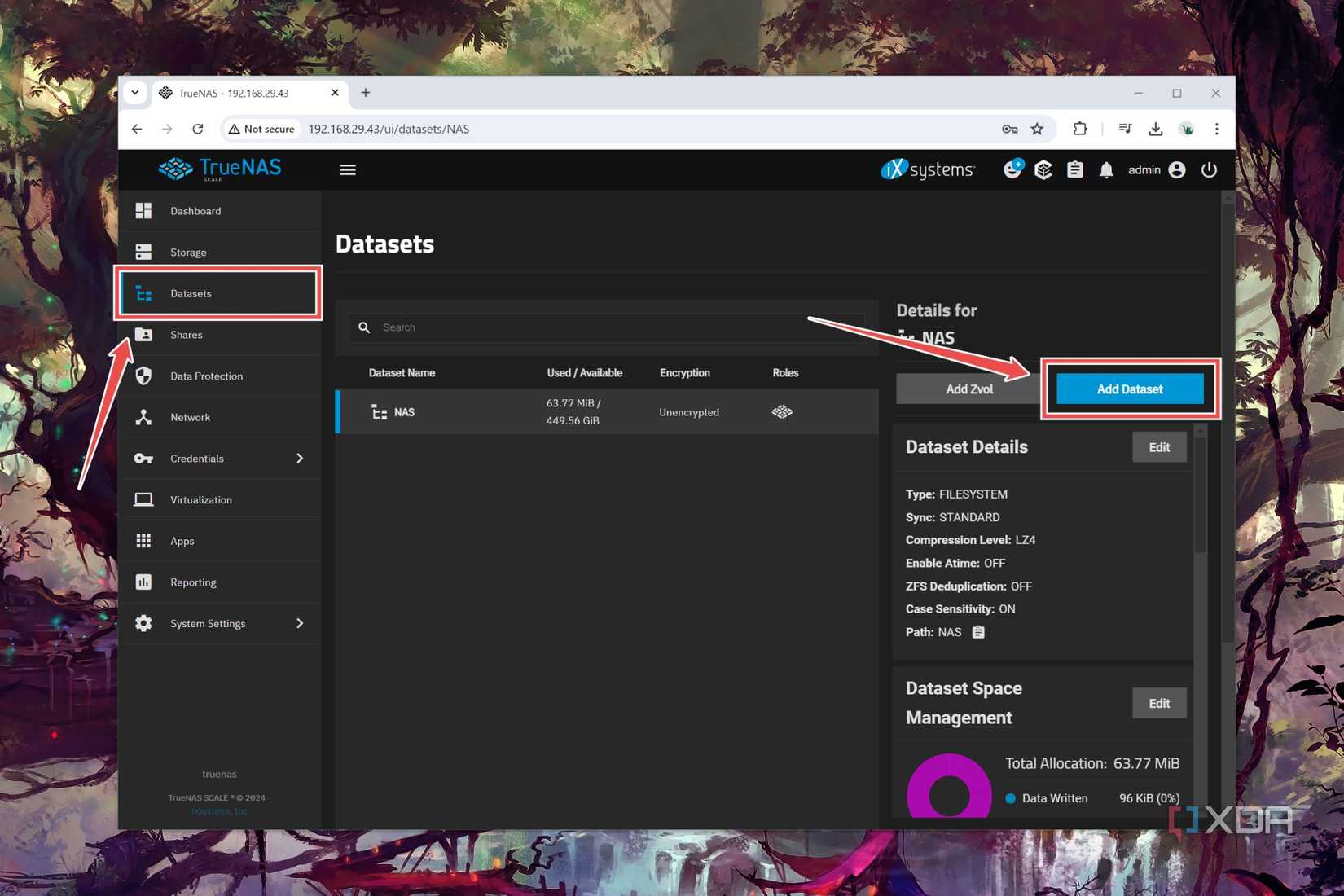Open the admin user account menu
Viewport: 1344px width, 896px height.
point(1157,169)
